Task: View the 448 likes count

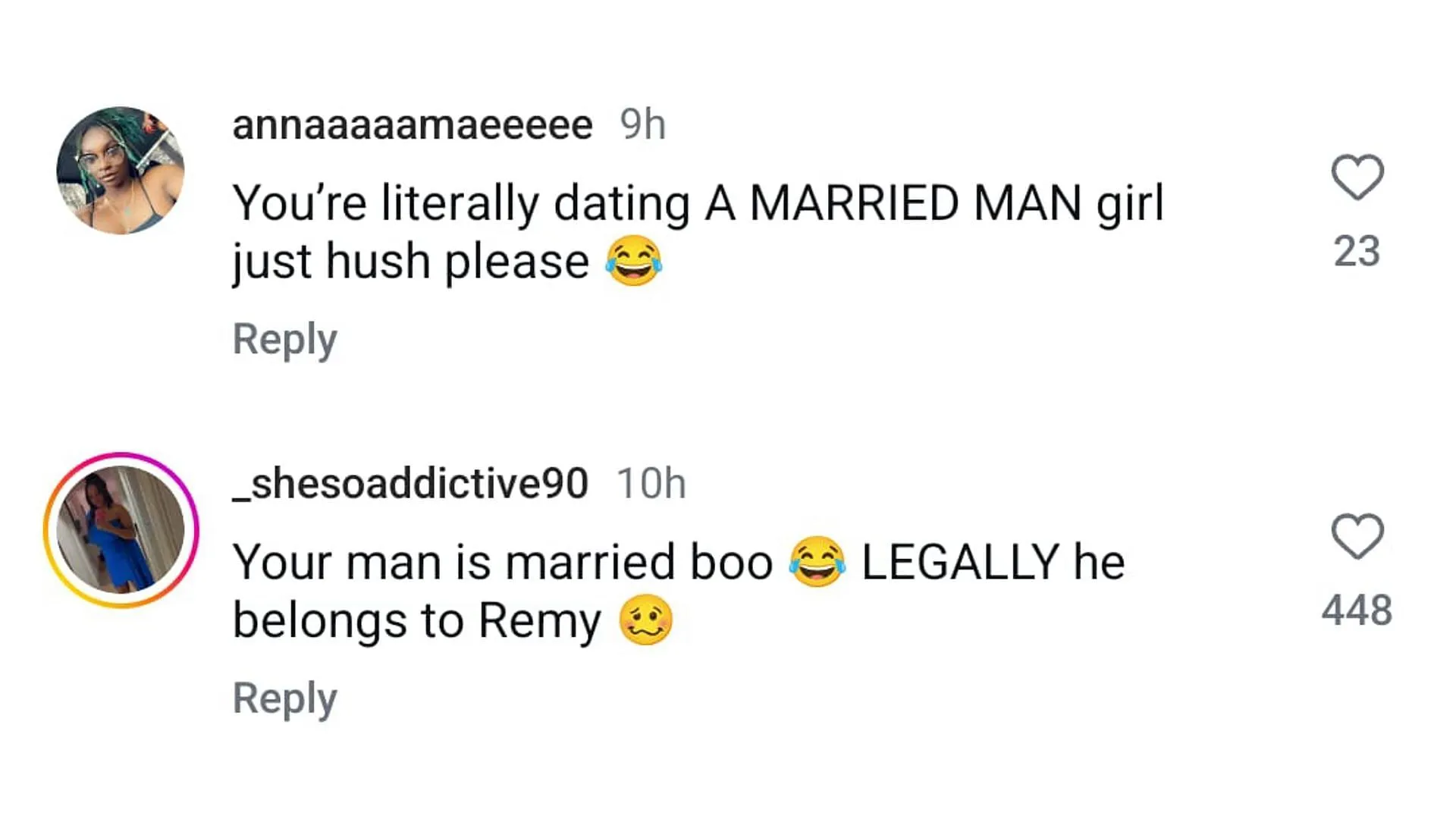Action: coord(1357,610)
